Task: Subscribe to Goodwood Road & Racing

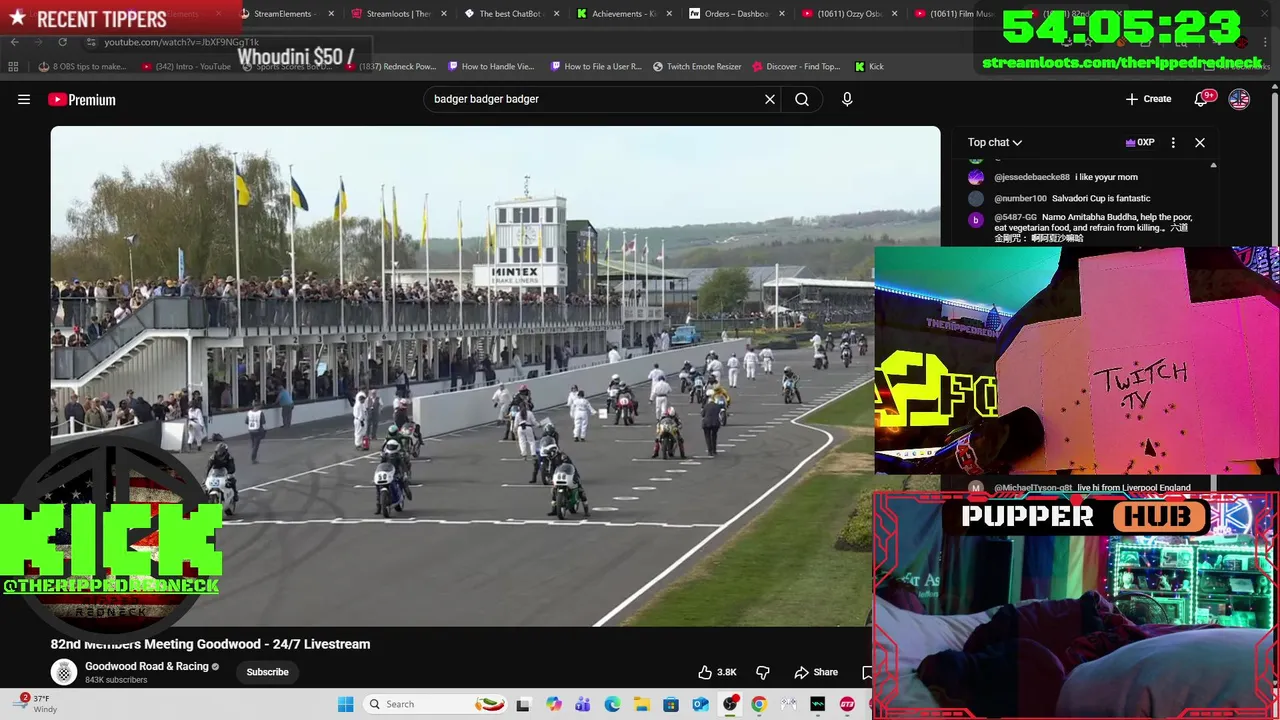Action: [x=267, y=672]
